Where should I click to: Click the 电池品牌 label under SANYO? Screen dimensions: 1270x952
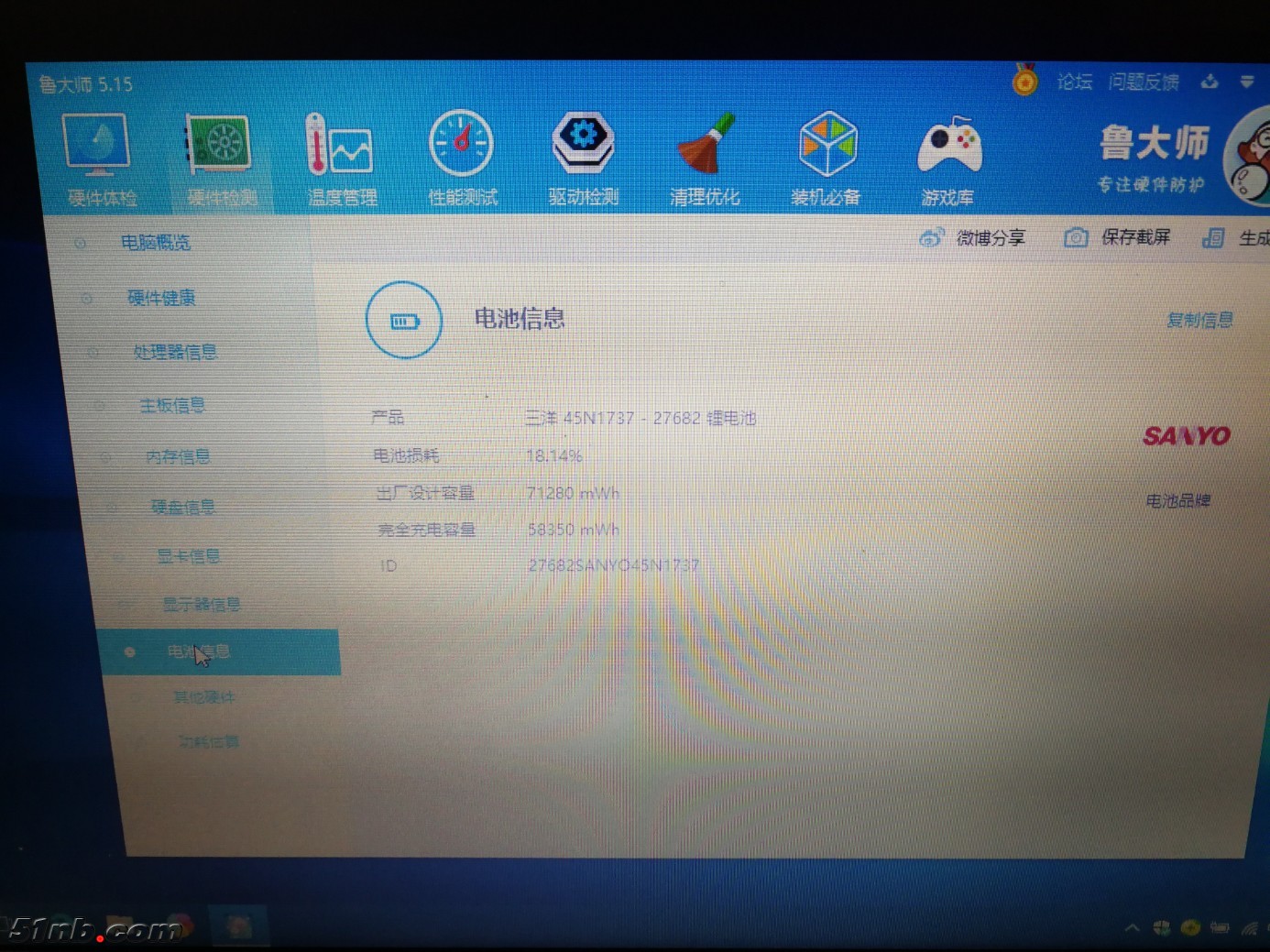click(1178, 501)
